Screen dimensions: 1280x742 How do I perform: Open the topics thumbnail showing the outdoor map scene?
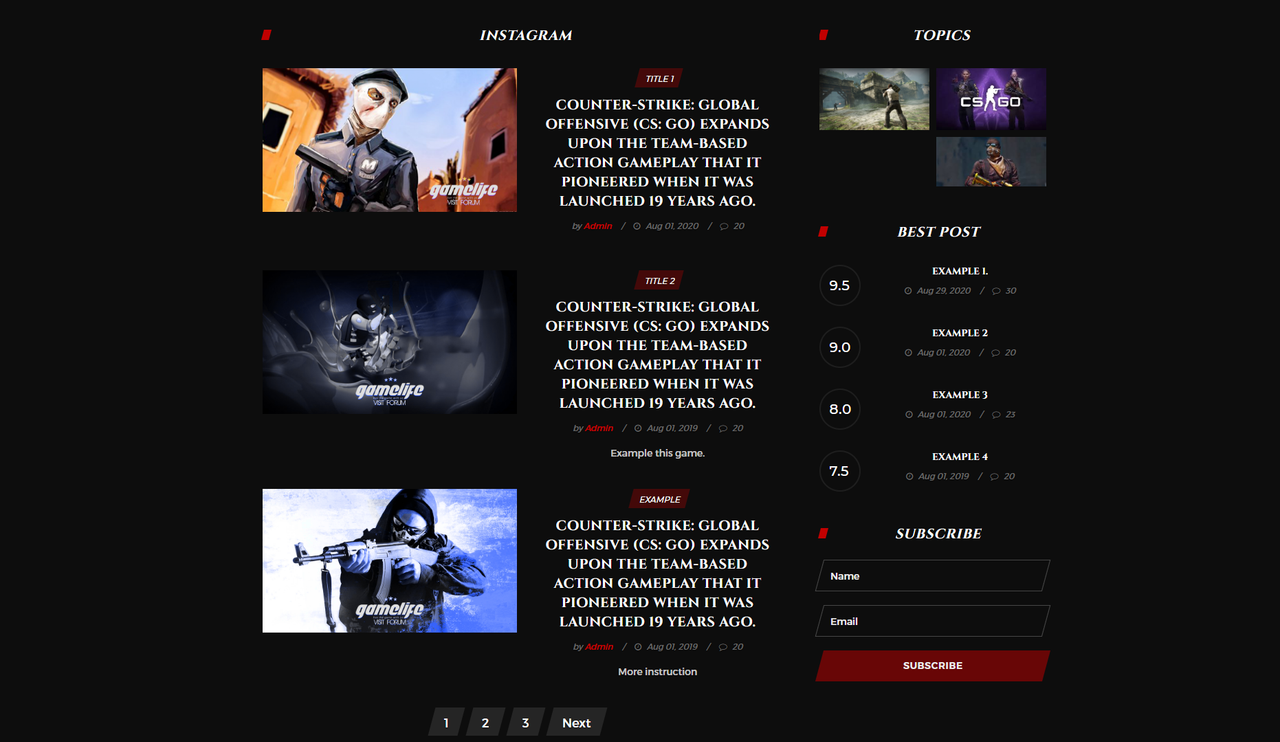[x=874, y=99]
